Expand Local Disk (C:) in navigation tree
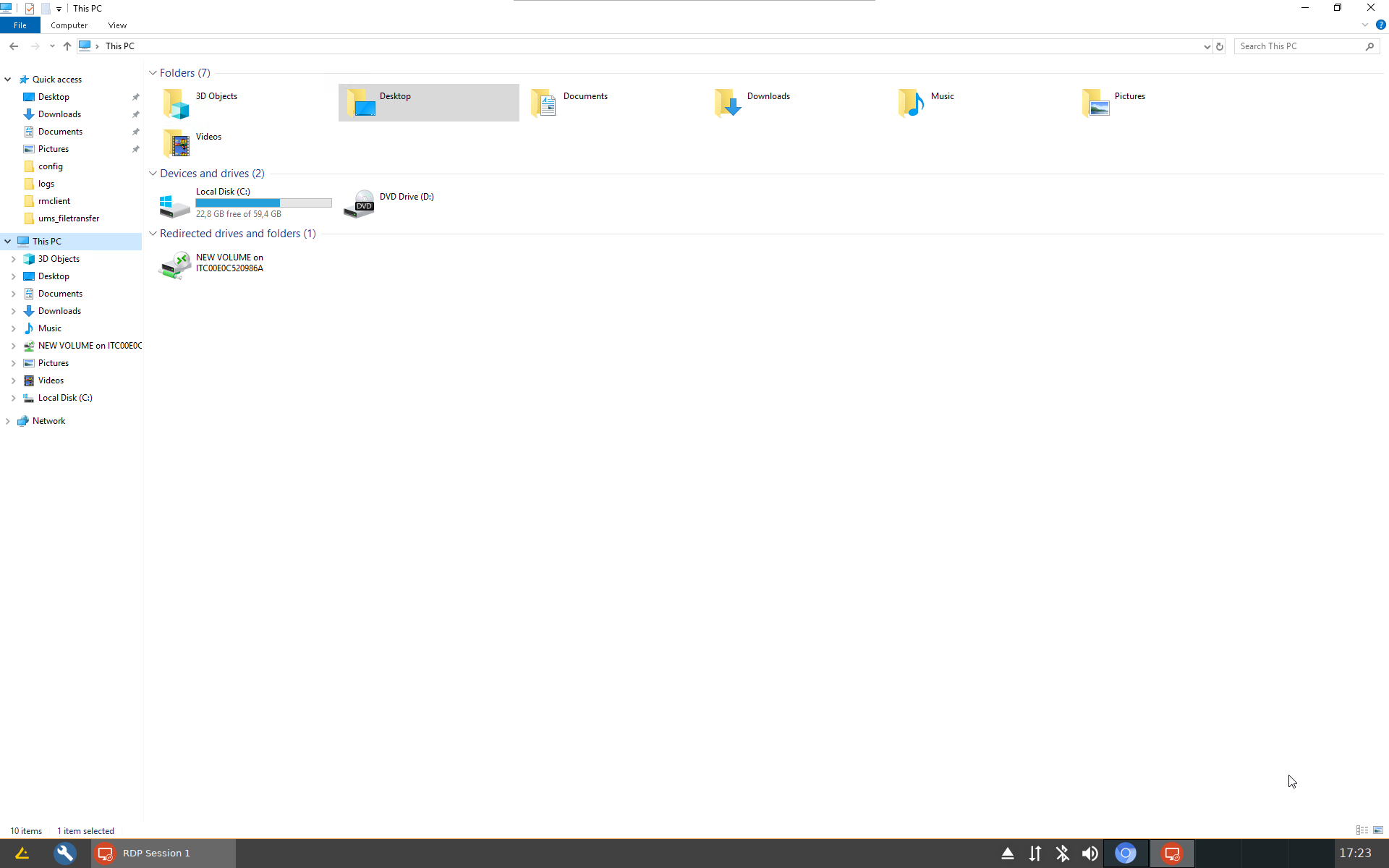 coord(13,398)
